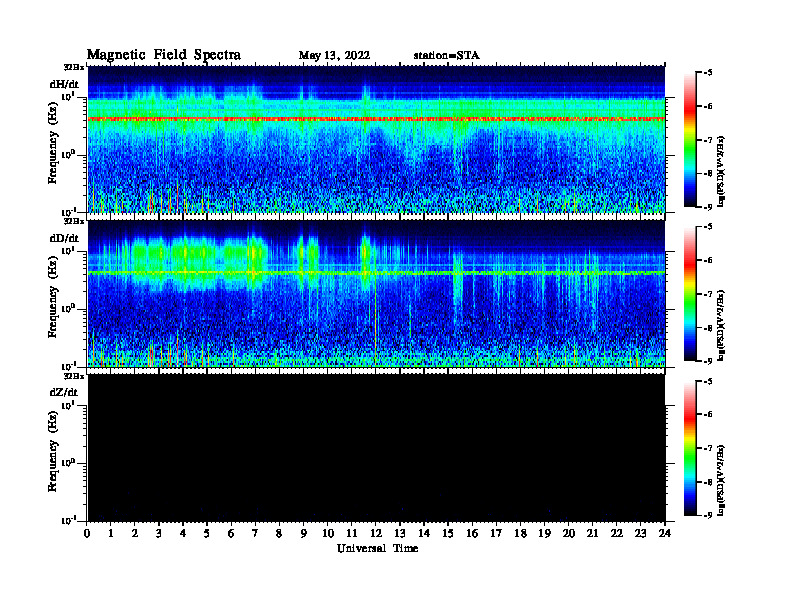Click the log PSD label beside dZ/dt color bar
This screenshot has width=792, height=612.
(721, 480)
